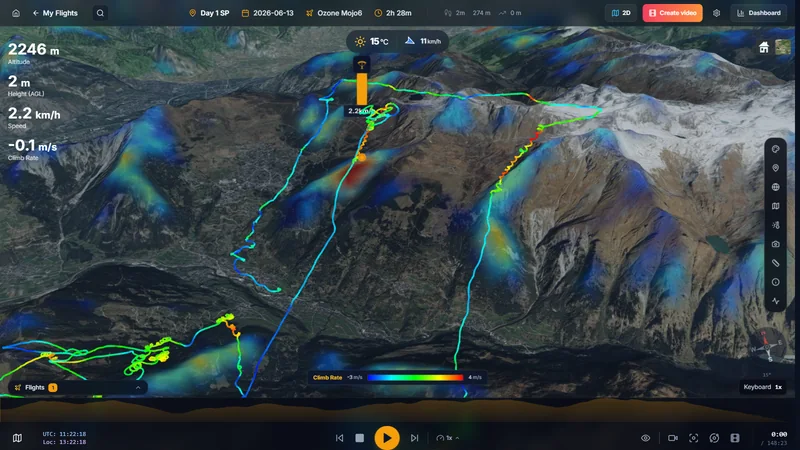This screenshot has height=450, width=800.
Task: Open the activity graph icon in right sidebar
Action: (776, 301)
